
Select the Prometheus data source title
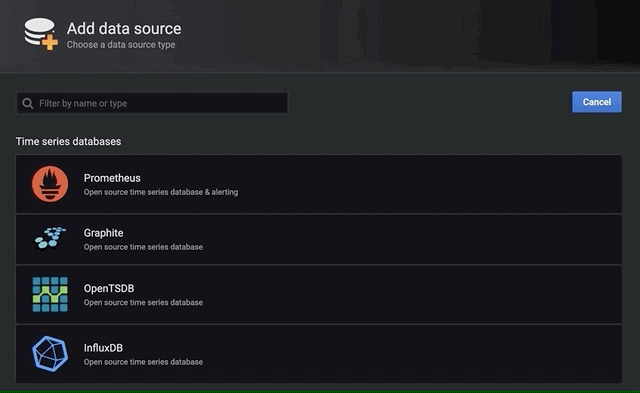(112, 178)
